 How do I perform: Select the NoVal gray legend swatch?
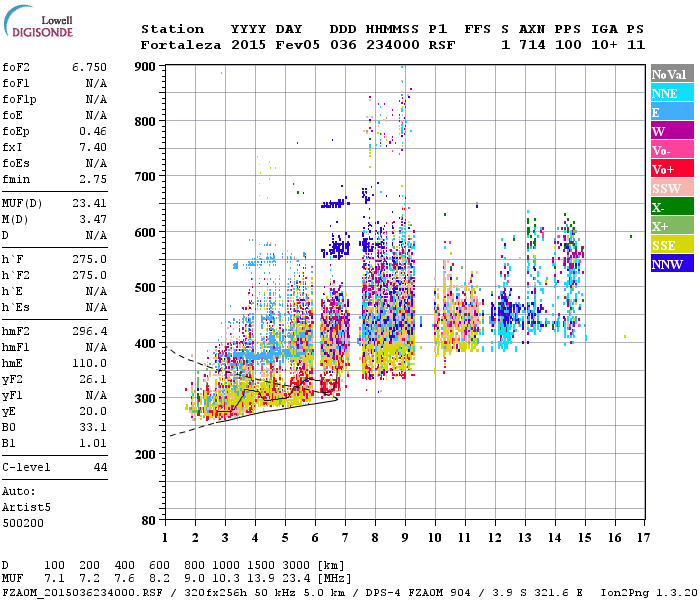[672, 74]
